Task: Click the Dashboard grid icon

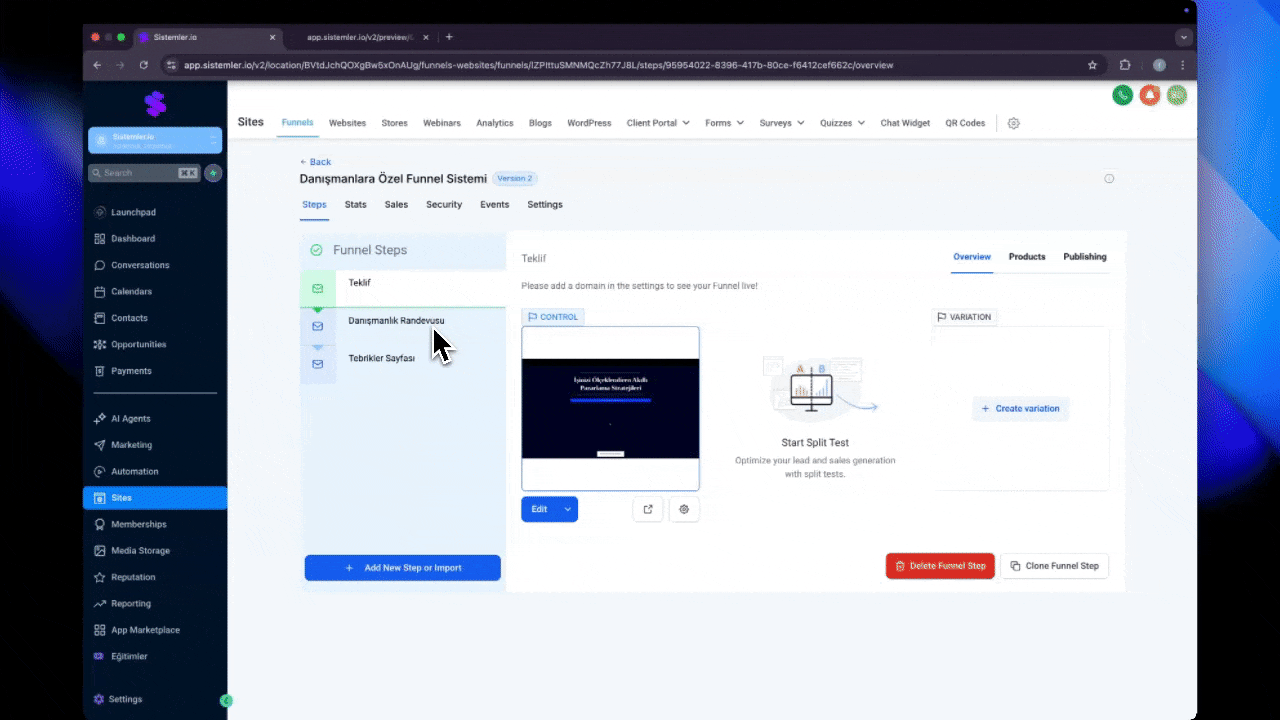Action: [x=100, y=239]
